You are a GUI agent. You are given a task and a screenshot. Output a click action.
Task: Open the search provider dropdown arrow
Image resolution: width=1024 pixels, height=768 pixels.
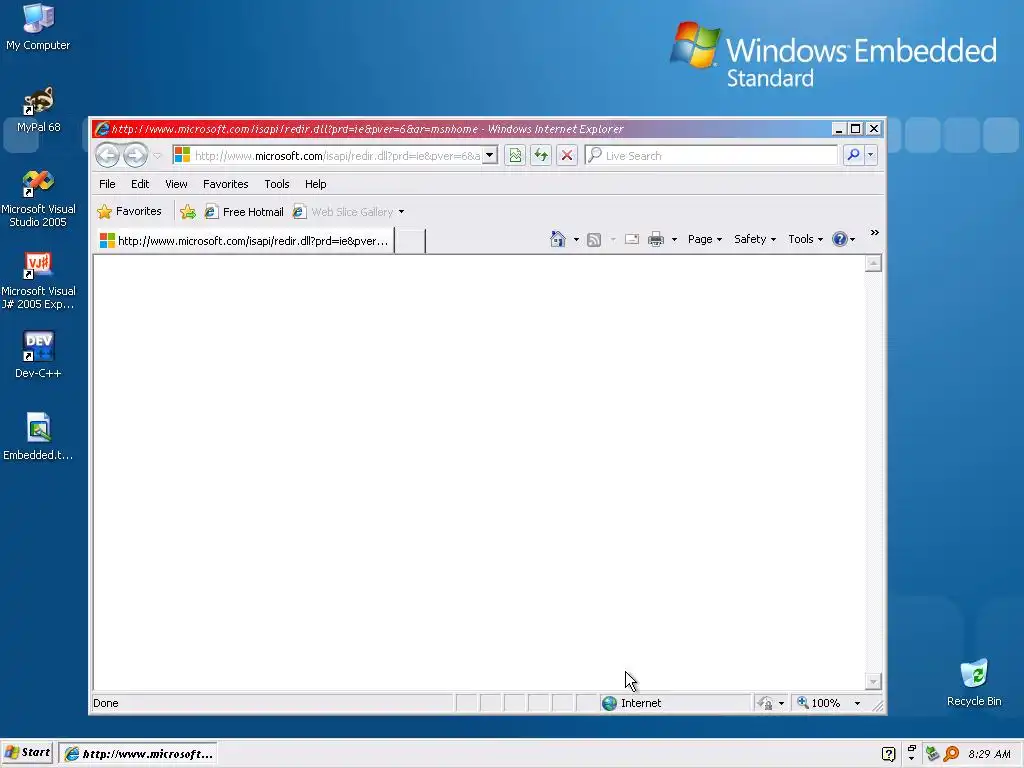[871, 155]
